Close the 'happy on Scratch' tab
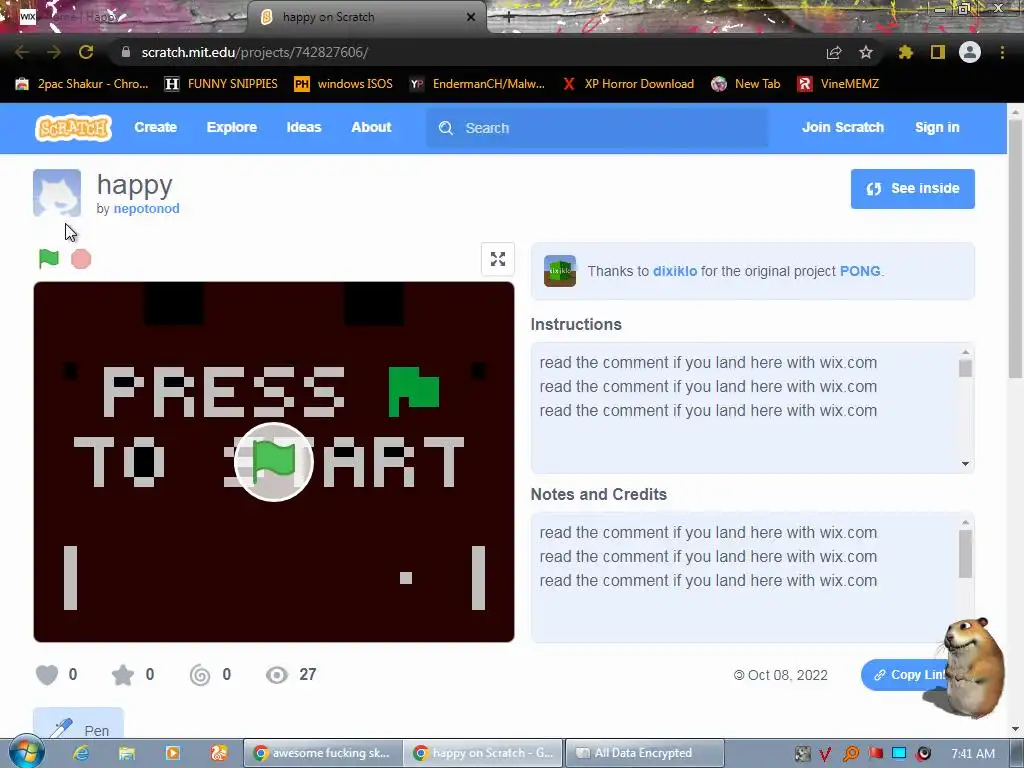The width and height of the screenshot is (1024, 768). pos(471,17)
